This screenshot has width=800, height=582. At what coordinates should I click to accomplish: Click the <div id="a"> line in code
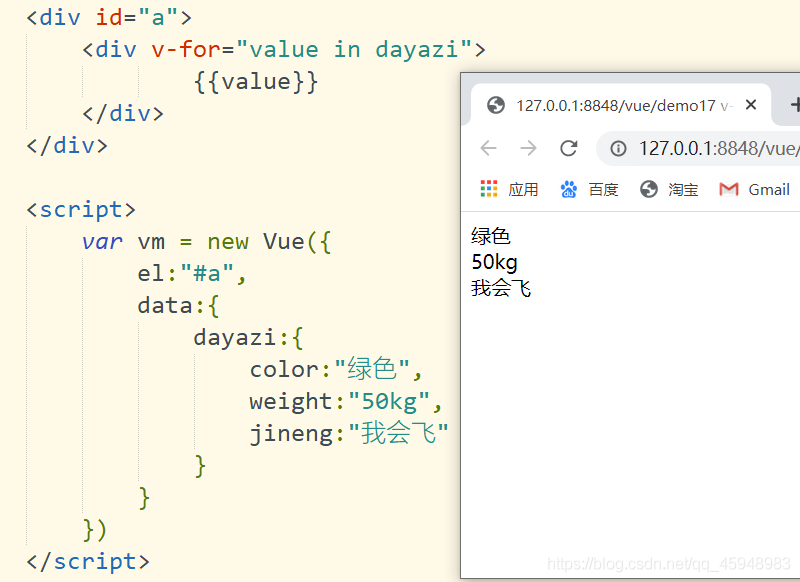(109, 17)
